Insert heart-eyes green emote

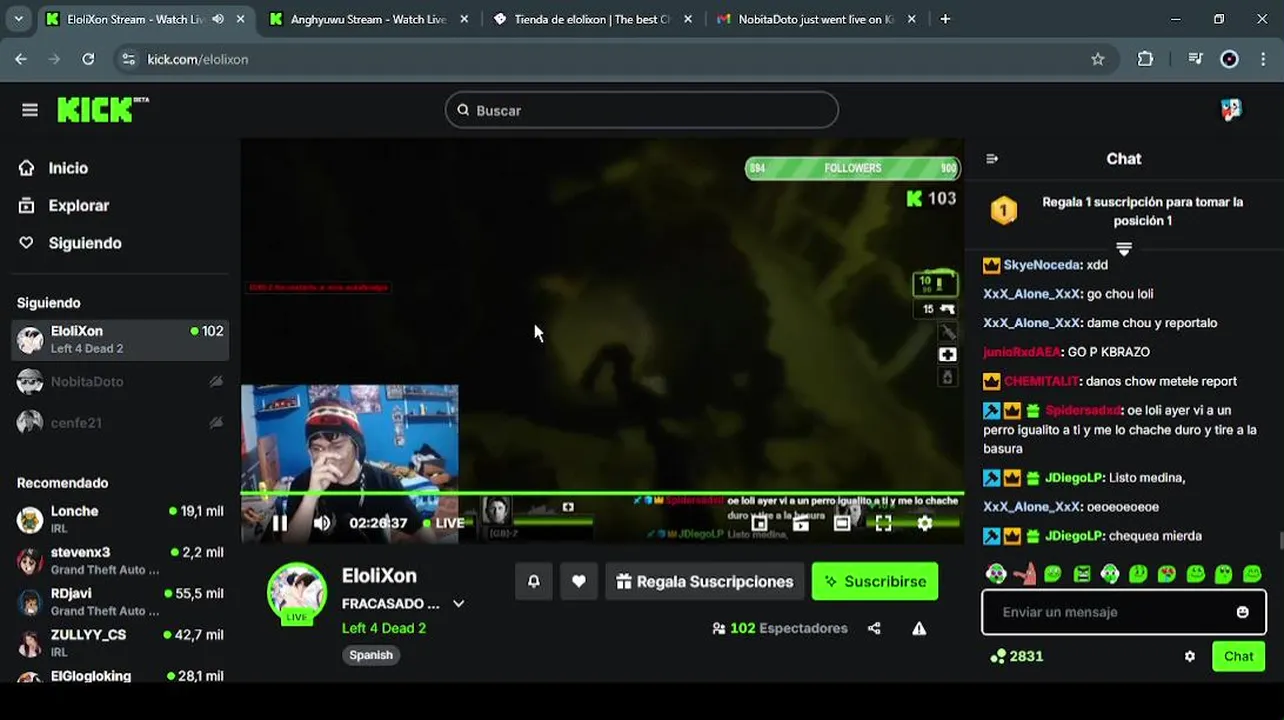(1166, 574)
